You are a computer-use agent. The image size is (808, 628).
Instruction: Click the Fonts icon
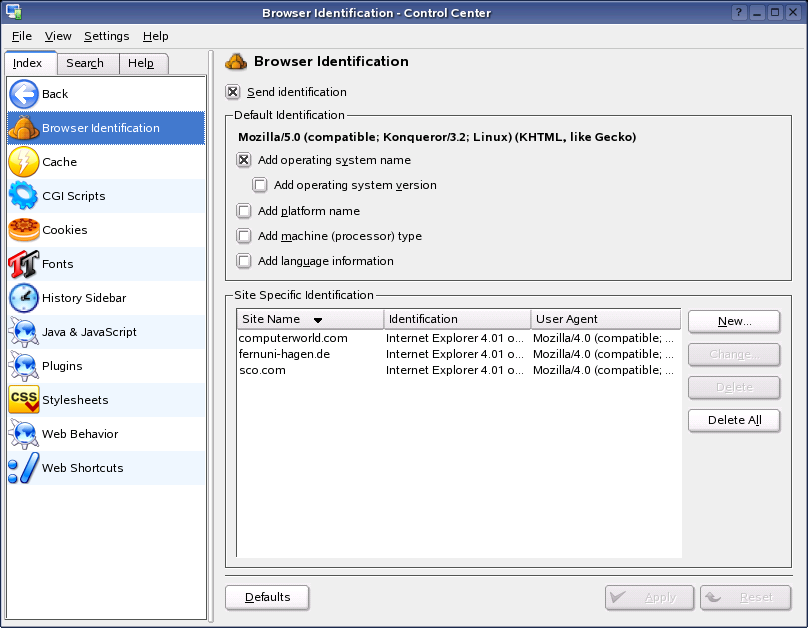[x=24, y=264]
